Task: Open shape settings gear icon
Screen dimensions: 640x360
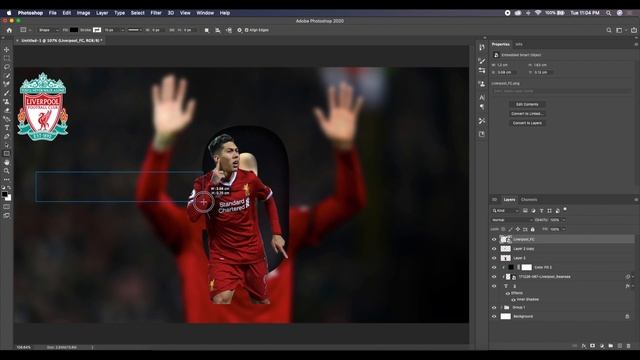Action: coord(239,30)
